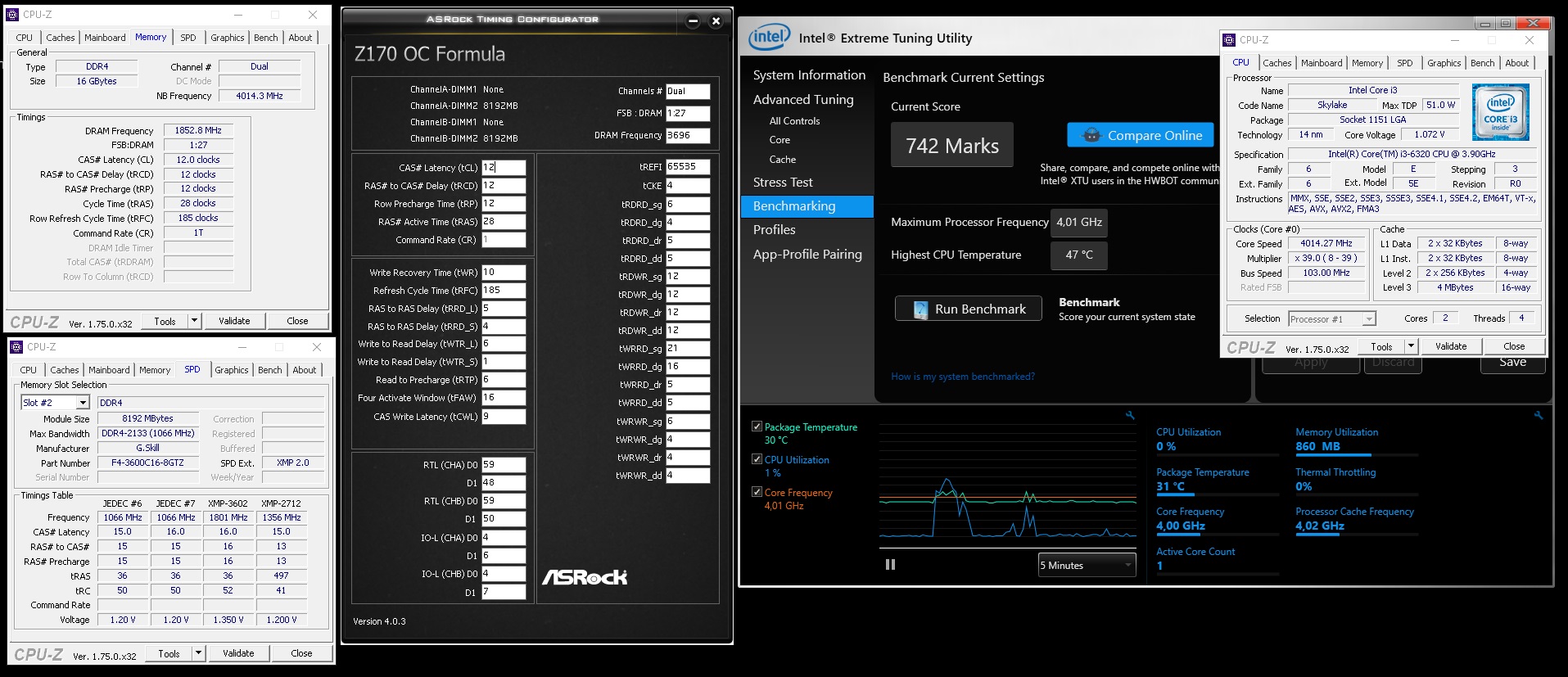
Task: Click the wrench icon above the utilization stats
Action: [x=1538, y=415]
